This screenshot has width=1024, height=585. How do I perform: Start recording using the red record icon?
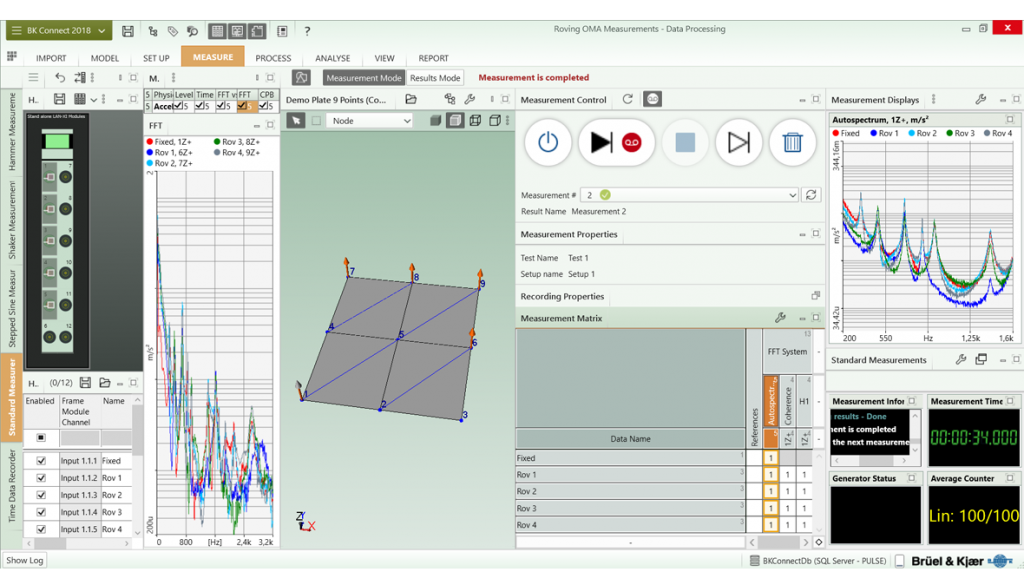pos(633,141)
